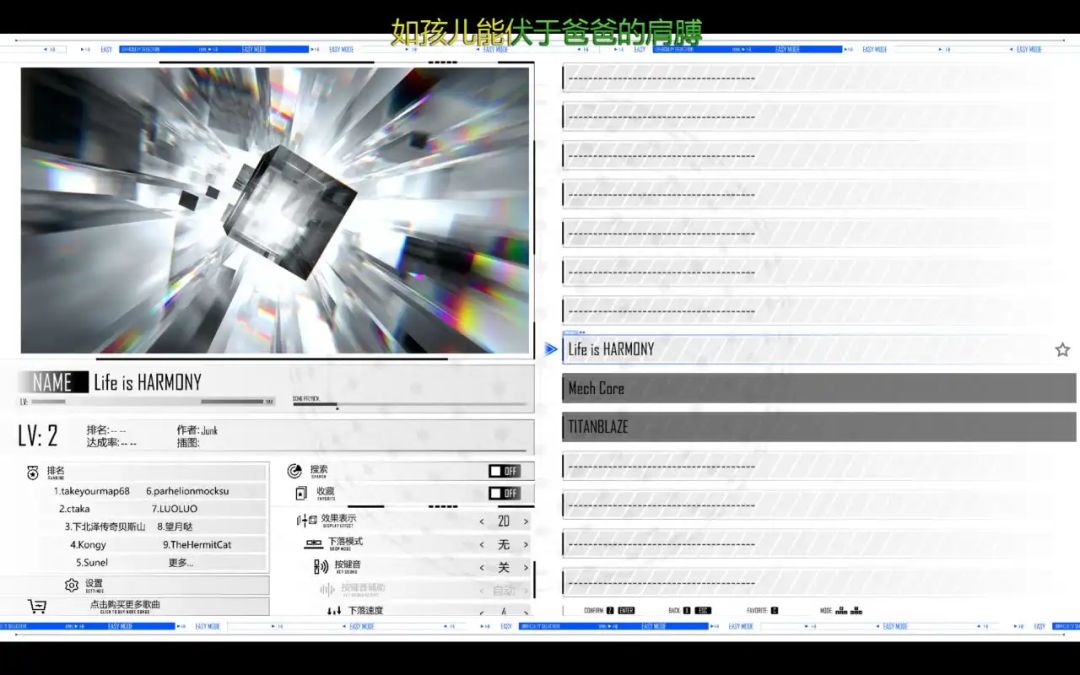
Task: Click the blue play arrow beside Life is HARMONY
Action: [551, 349]
